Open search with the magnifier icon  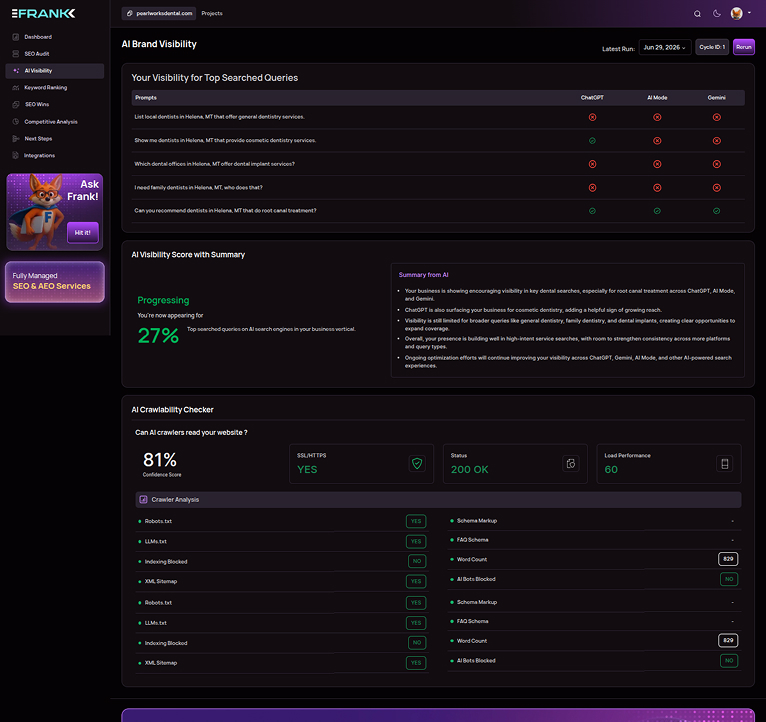click(x=697, y=14)
